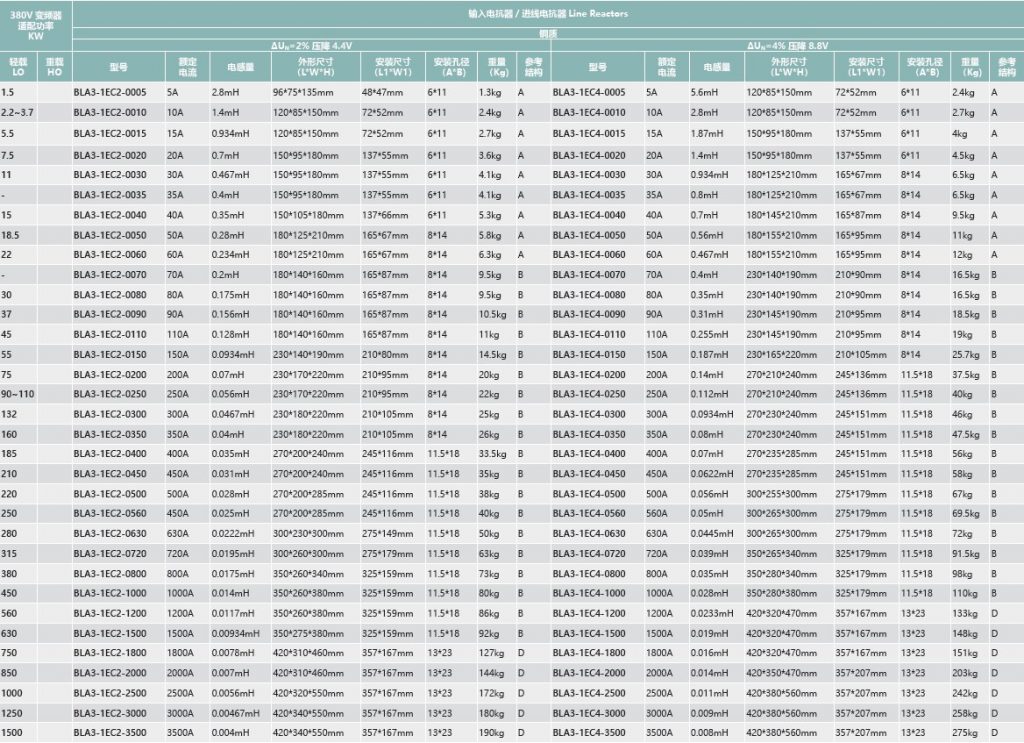Click model BLA3-1EC2-0035
This screenshot has height=743, width=1024.
click(110, 195)
